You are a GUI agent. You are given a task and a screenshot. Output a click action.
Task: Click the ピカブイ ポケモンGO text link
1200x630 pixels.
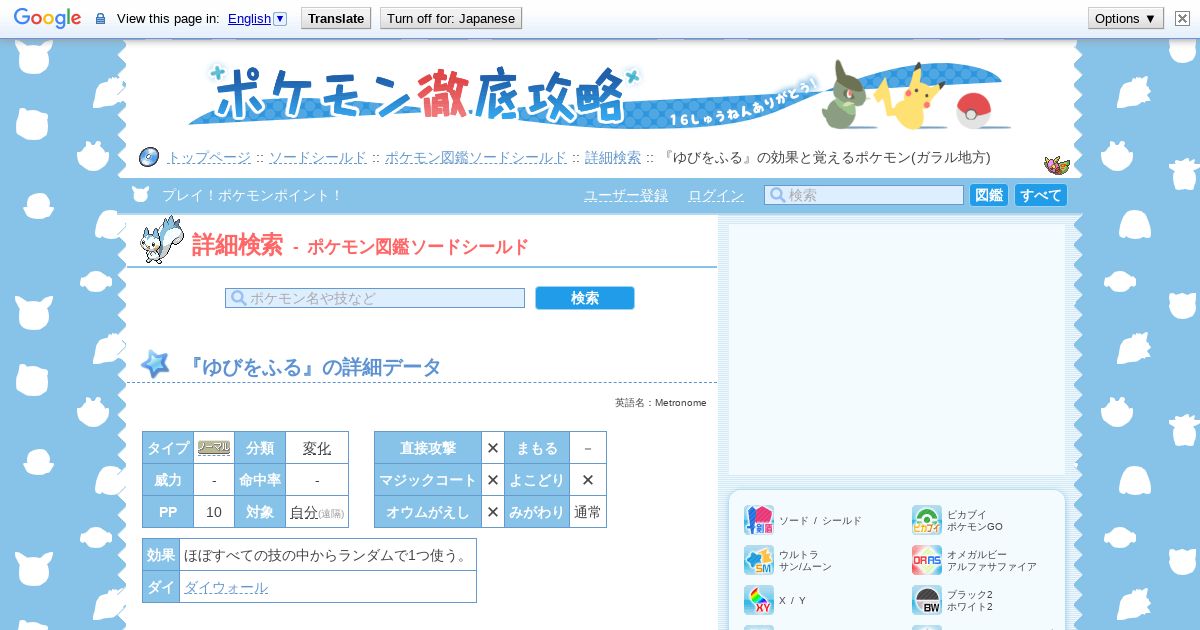(975, 520)
